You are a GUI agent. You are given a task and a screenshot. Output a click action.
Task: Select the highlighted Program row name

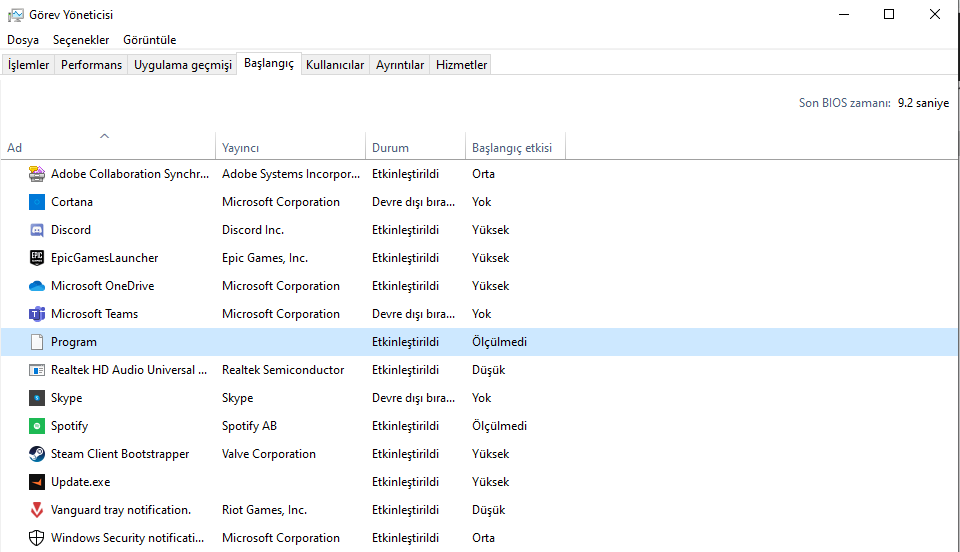click(73, 342)
